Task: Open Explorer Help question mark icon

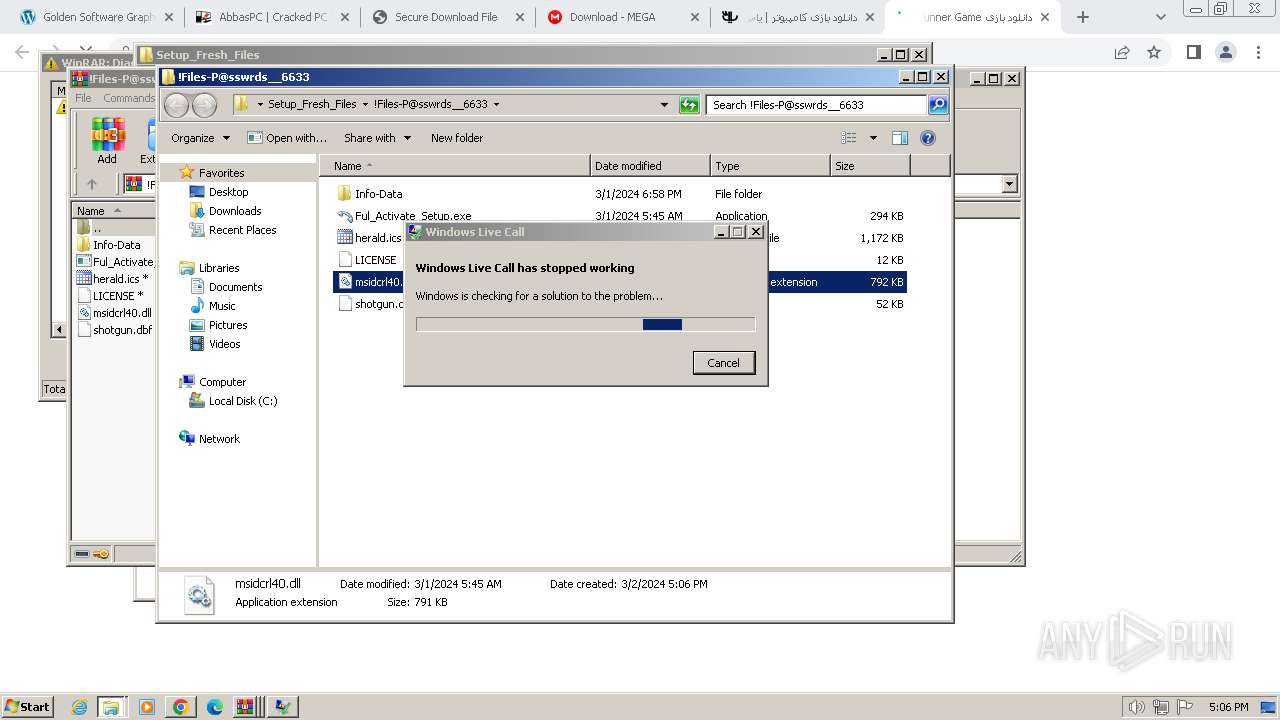Action: click(928, 138)
